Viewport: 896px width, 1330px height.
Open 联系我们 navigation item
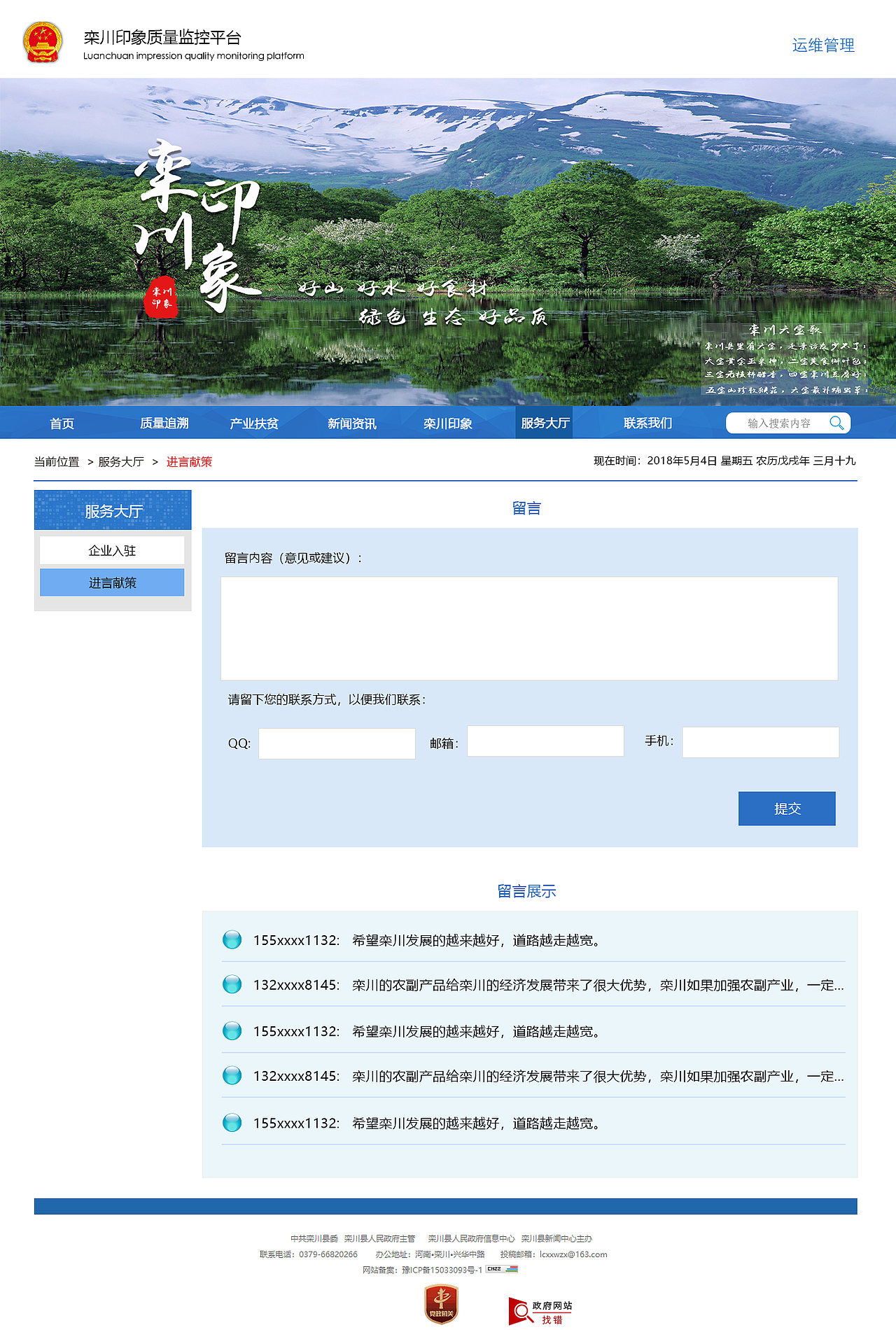click(648, 423)
